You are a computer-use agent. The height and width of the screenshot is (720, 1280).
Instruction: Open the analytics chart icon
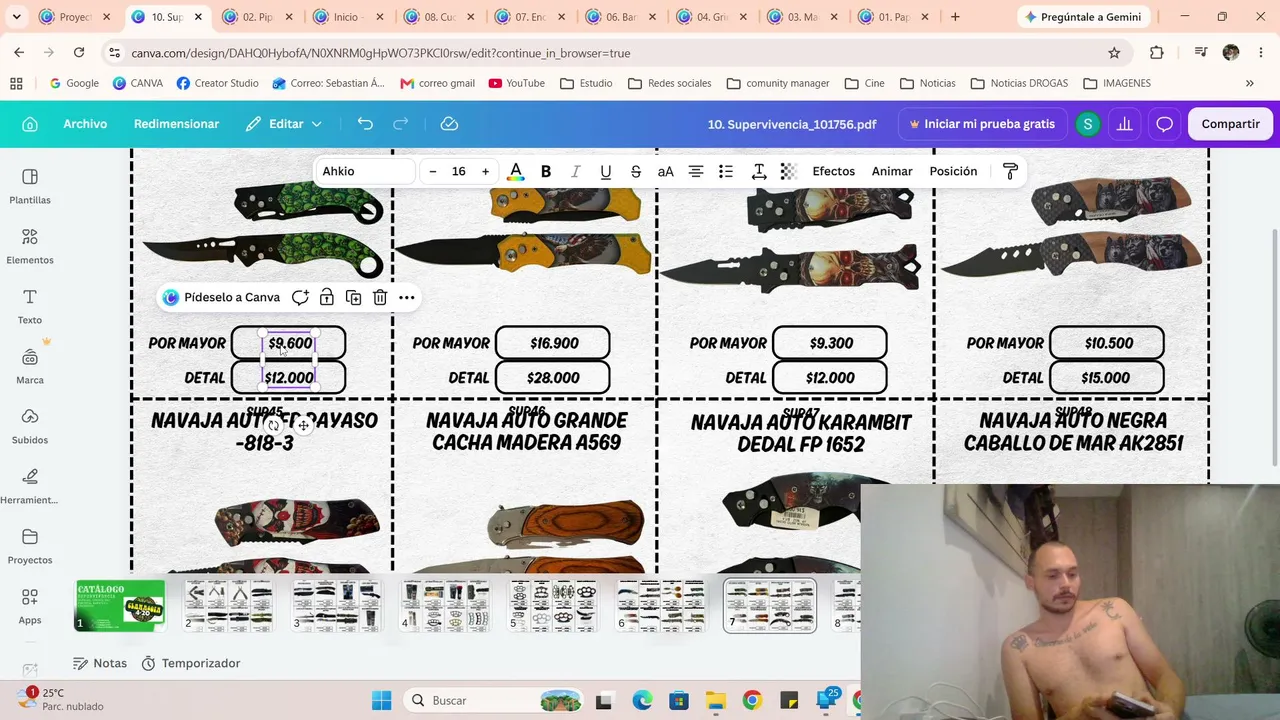tap(1125, 124)
